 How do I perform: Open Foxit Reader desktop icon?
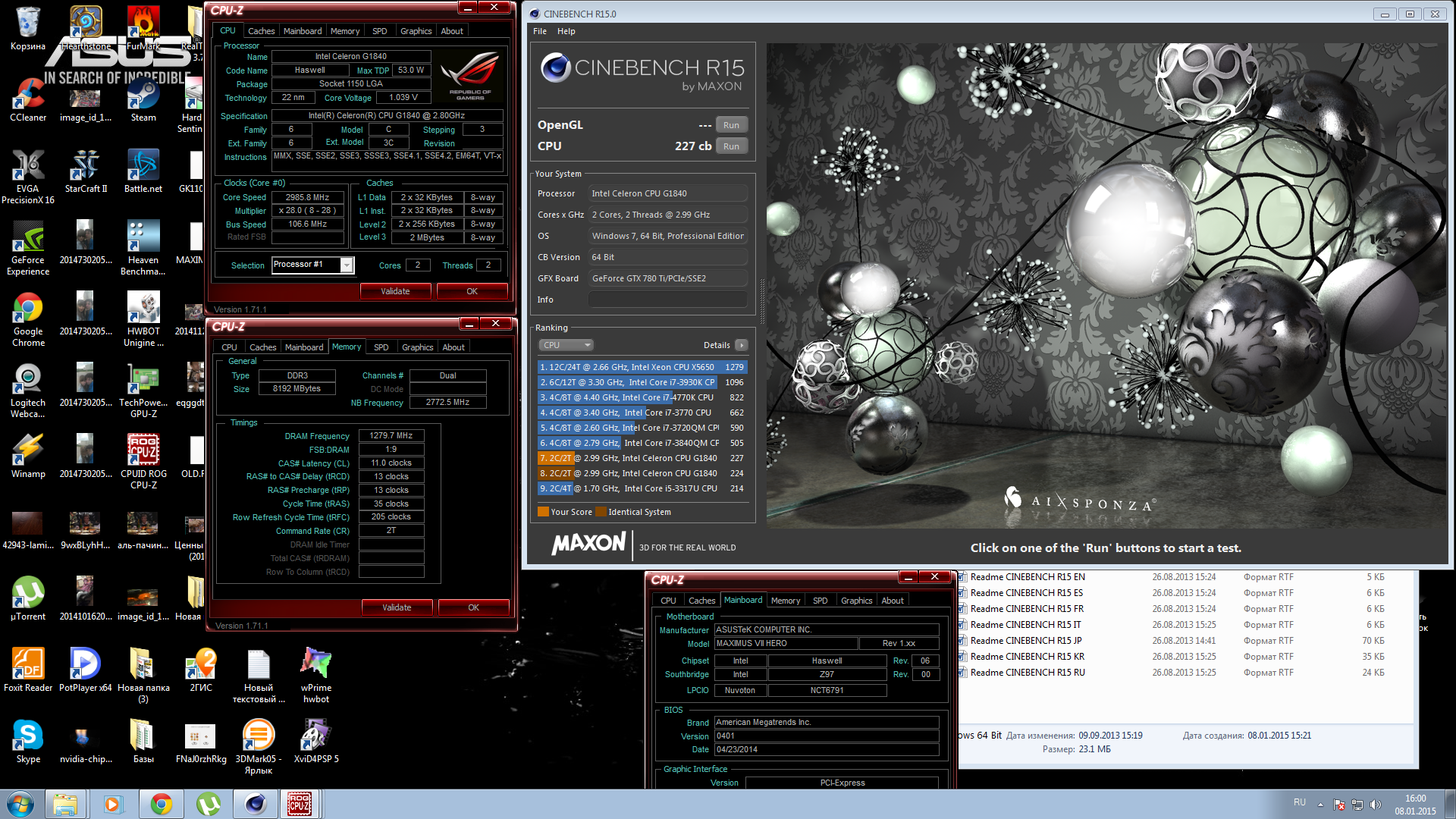pos(28,670)
